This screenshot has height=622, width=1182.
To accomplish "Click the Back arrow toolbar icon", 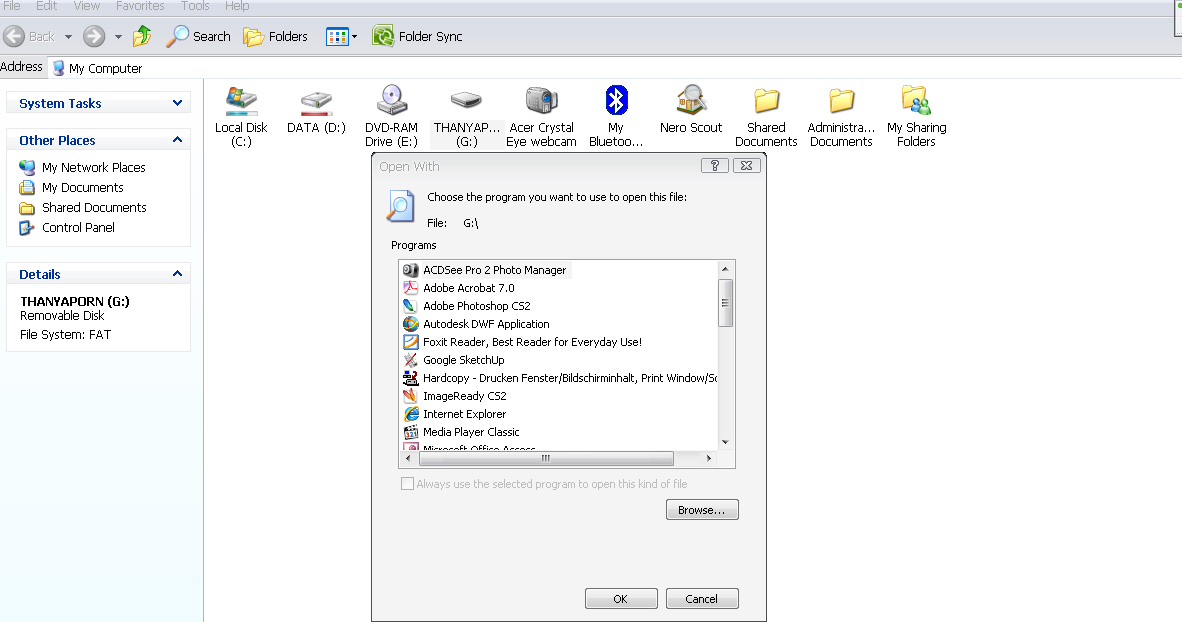I will [14, 36].
